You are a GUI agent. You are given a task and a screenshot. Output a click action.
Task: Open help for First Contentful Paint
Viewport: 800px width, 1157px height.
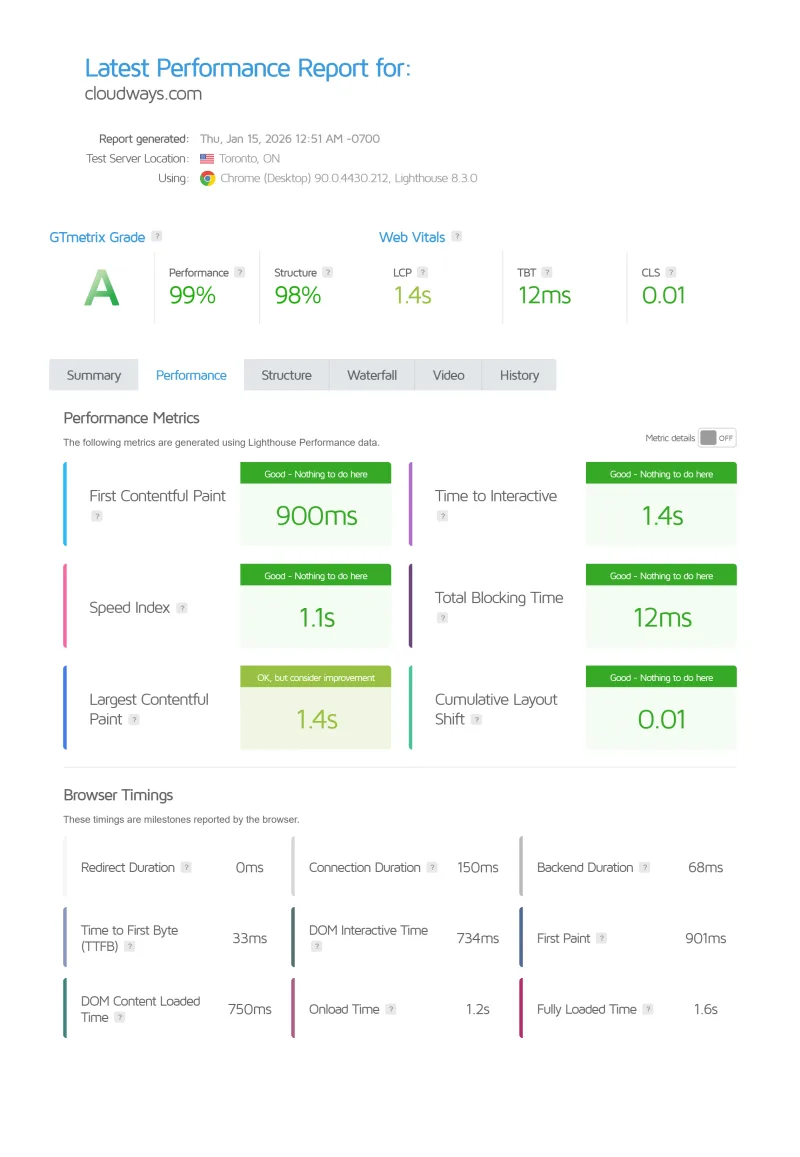[x=97, y=517]
